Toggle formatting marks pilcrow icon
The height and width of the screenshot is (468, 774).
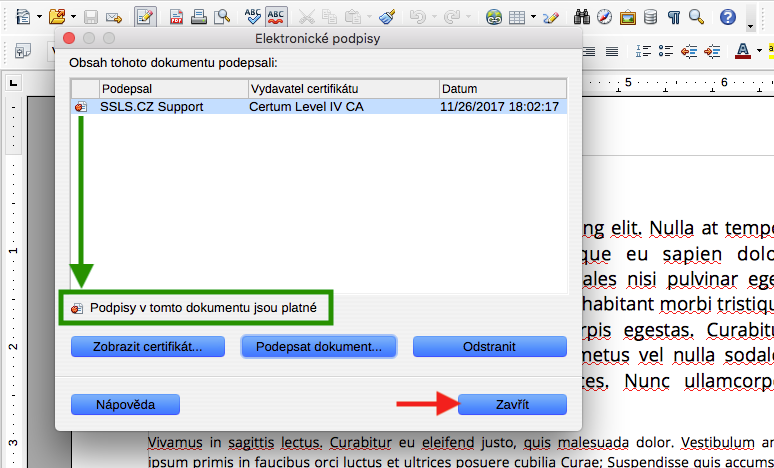click(x=673, y=17)
